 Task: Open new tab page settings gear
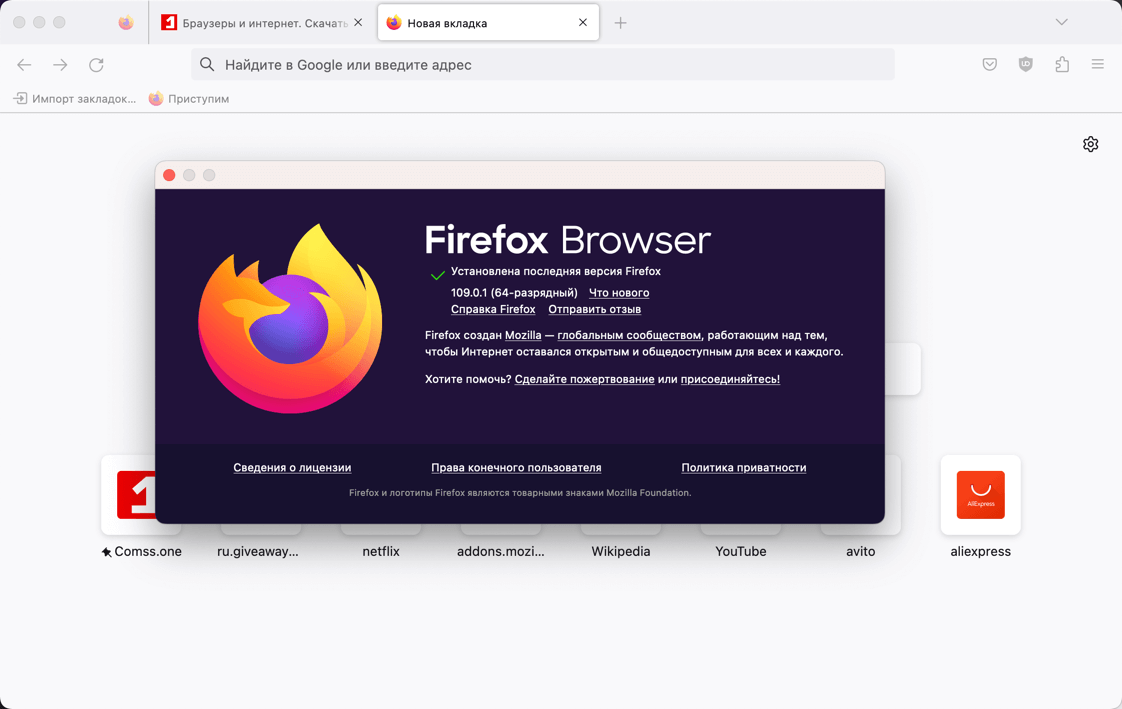(1091, 144)
